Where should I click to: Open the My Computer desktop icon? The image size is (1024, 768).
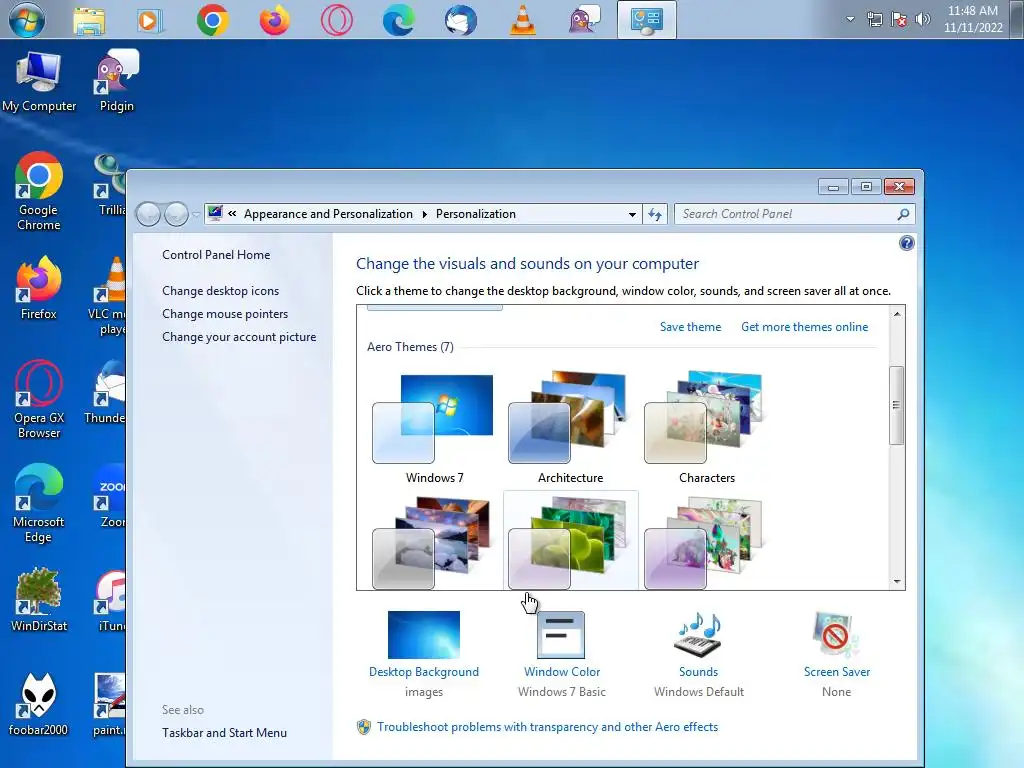(39, 83)
